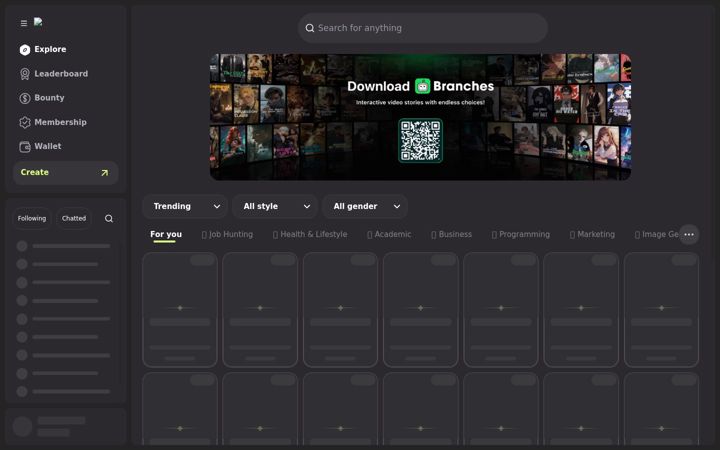Open the All style dropdown
720x450 pixels.
click(275, 207)
